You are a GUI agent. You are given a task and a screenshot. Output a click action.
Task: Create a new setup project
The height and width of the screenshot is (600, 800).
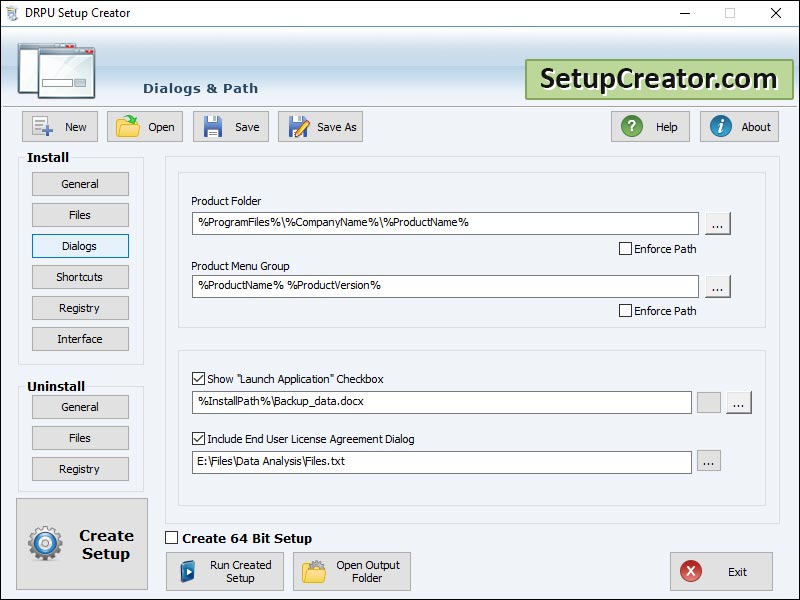[x=42, y=126]
